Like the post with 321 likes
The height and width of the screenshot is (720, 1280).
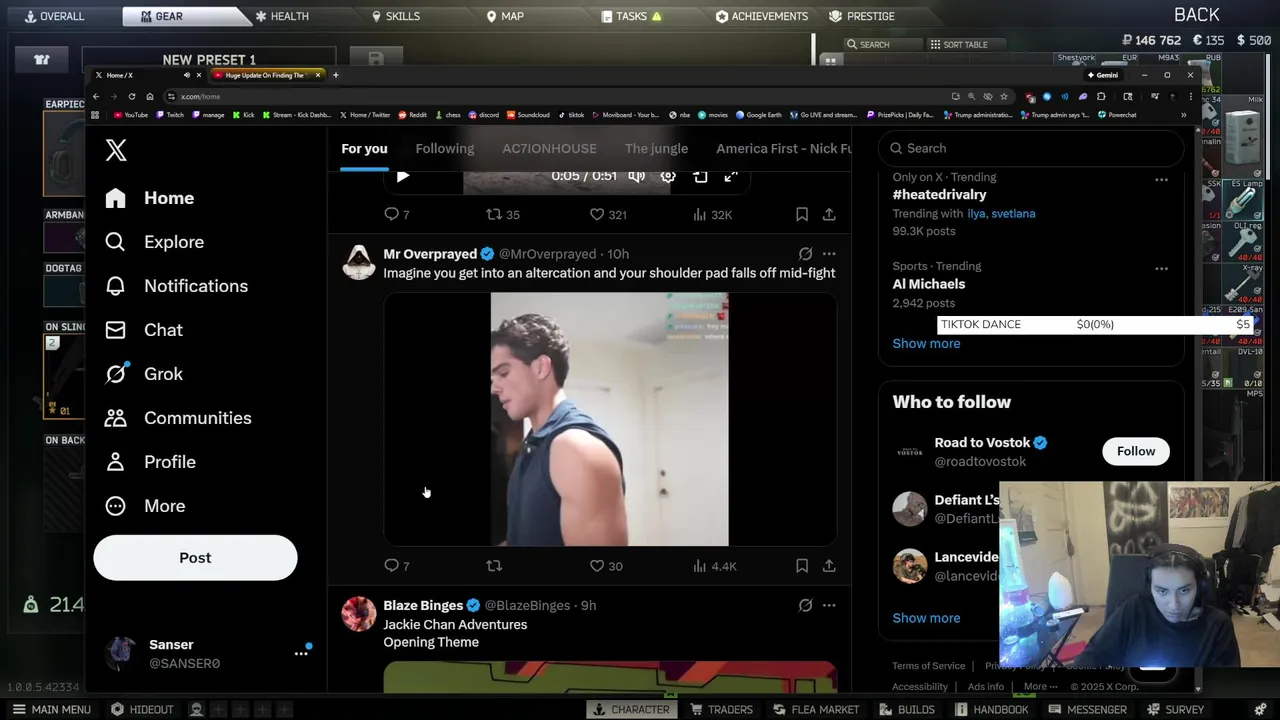point(608,214)
